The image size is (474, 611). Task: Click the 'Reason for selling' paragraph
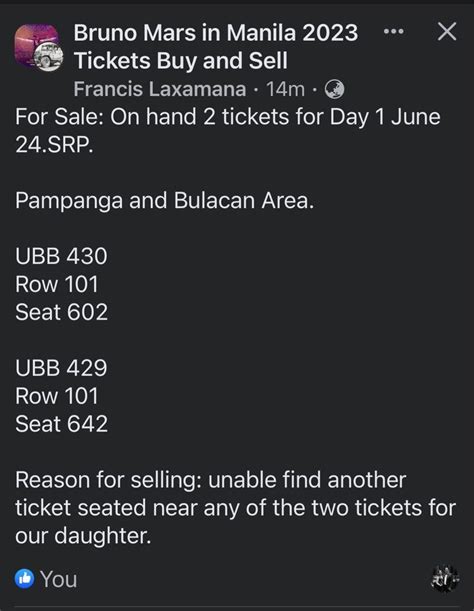click(x=235, y=508)
